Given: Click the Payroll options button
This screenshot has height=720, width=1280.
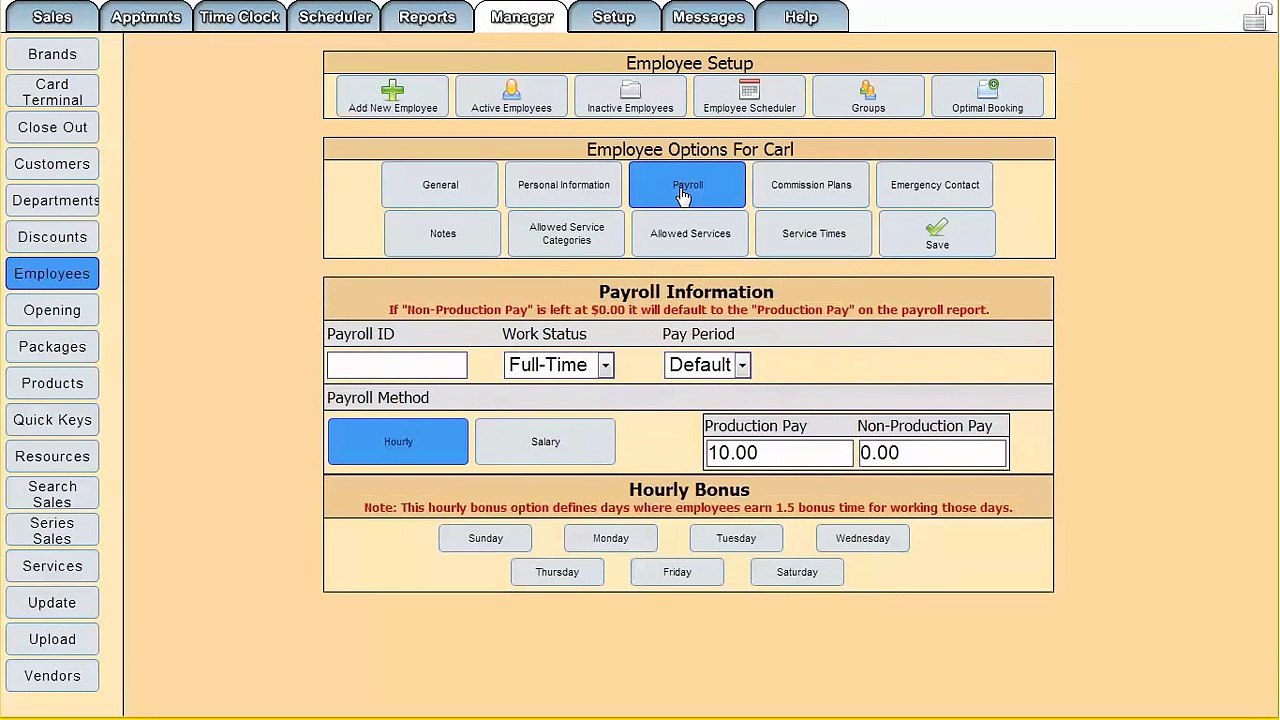Looking at the screenshot, I should tap(687, 185).
